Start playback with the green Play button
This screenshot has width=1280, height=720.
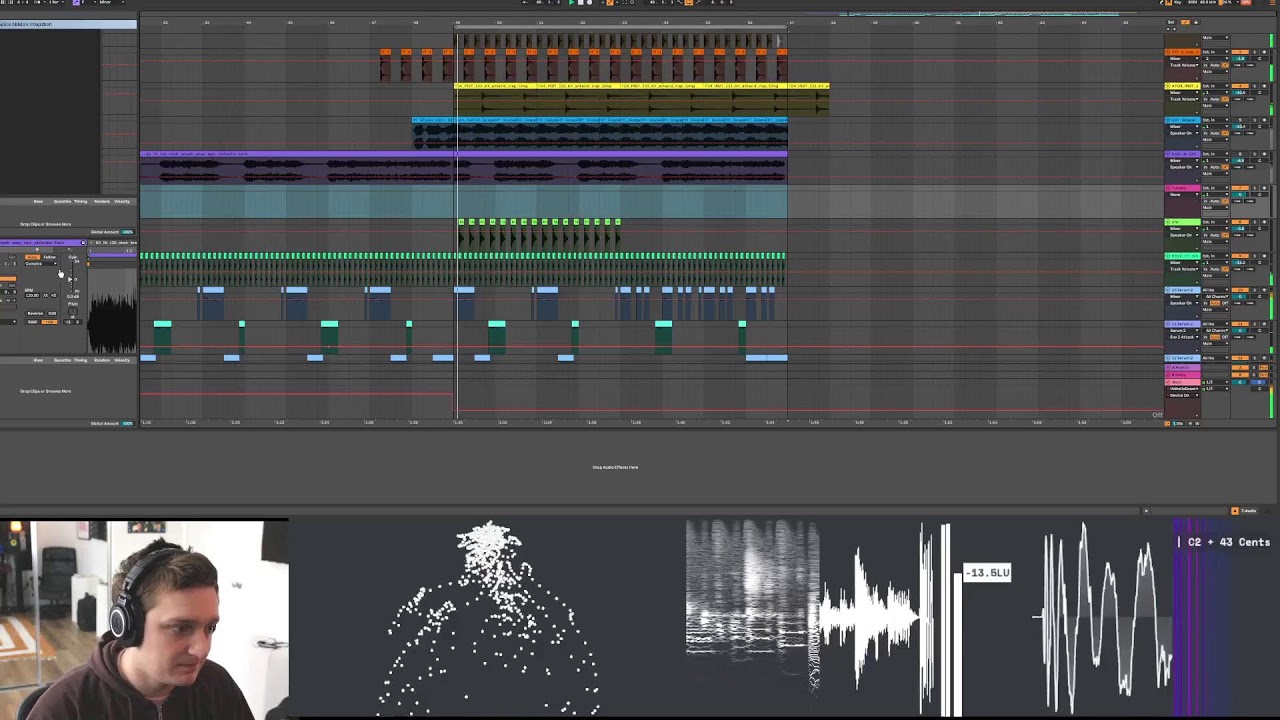click(x=572, y=2)
